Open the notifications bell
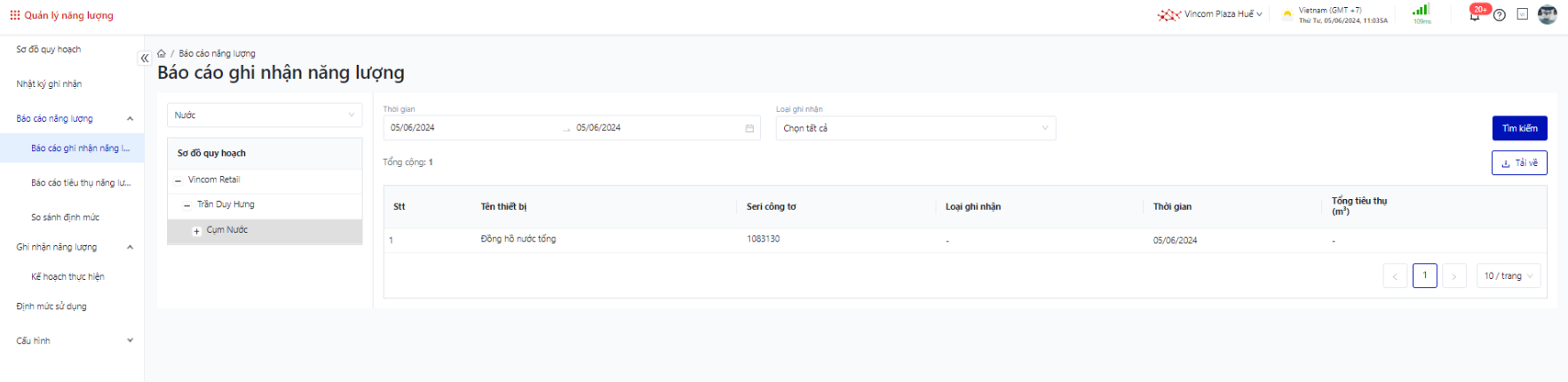Screen dimensions: 1568x382 tap(1475, 15)
